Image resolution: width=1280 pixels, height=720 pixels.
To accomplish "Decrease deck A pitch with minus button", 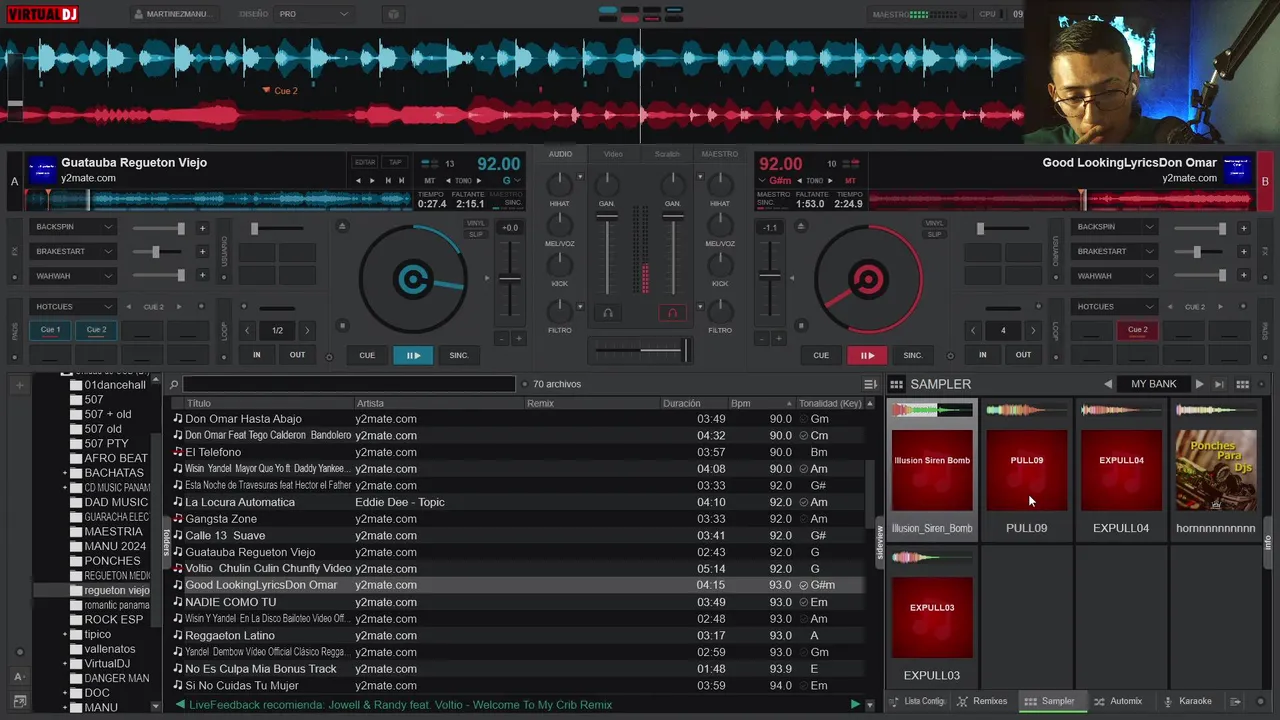I will 502,339.
